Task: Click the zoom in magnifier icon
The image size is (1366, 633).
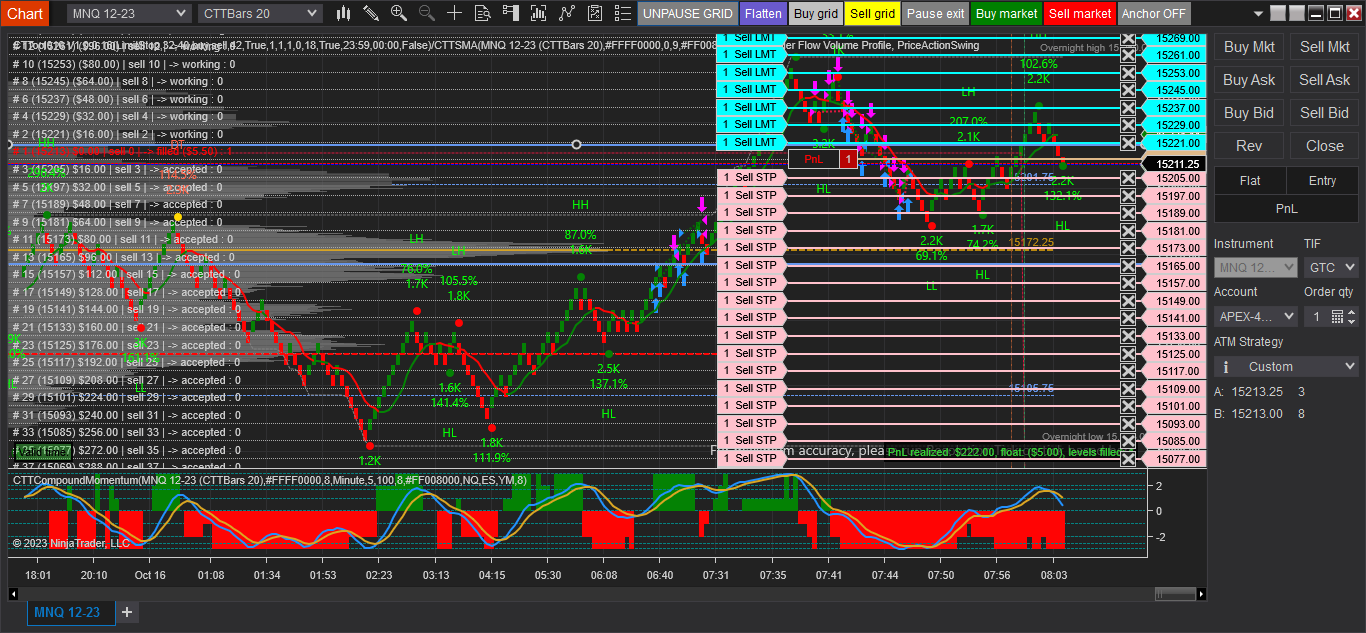Action: click(x=399, y=13)
